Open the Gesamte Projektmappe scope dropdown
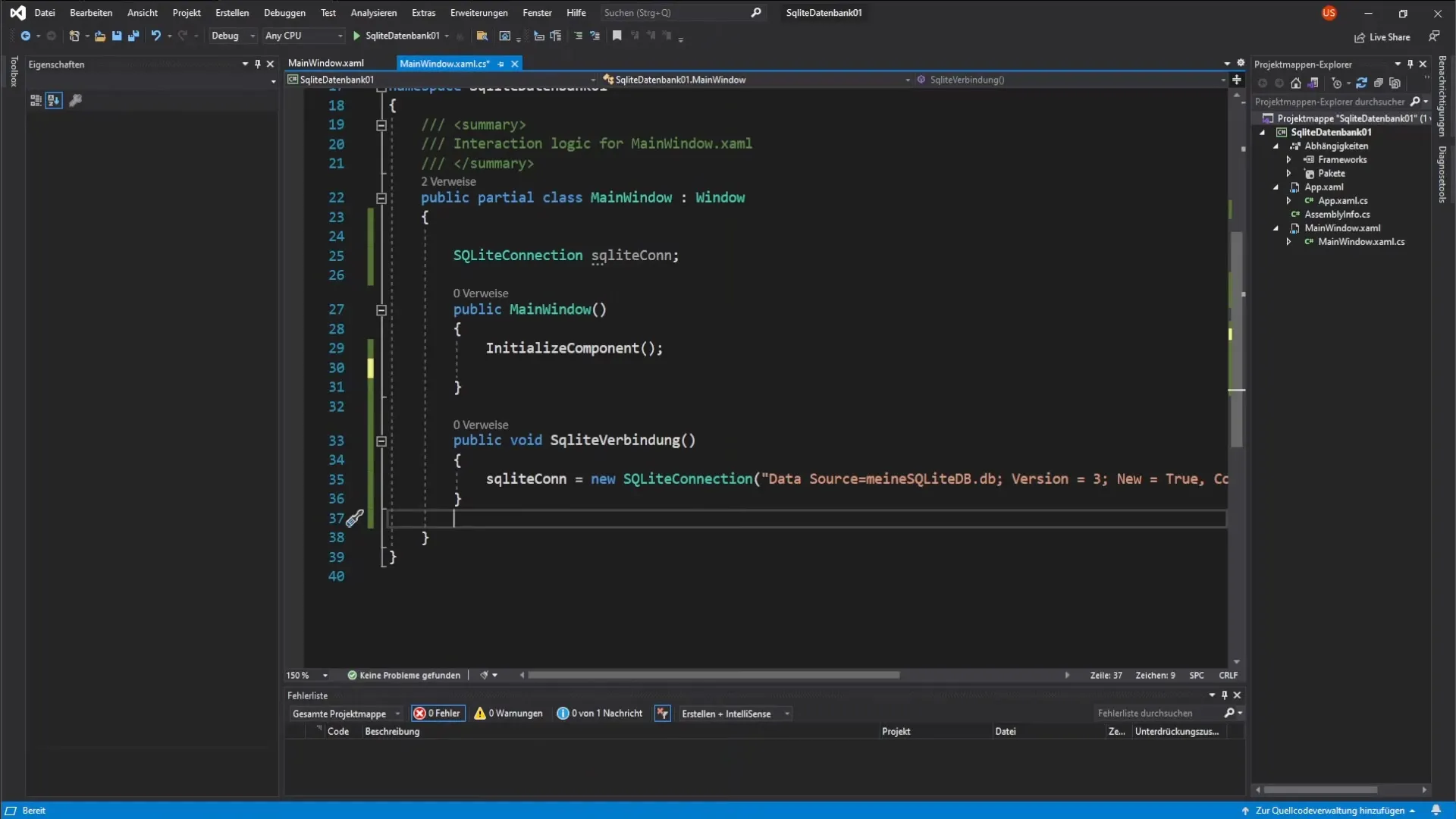The width and height of the screenshot is (1456, 819). [346, 714]
